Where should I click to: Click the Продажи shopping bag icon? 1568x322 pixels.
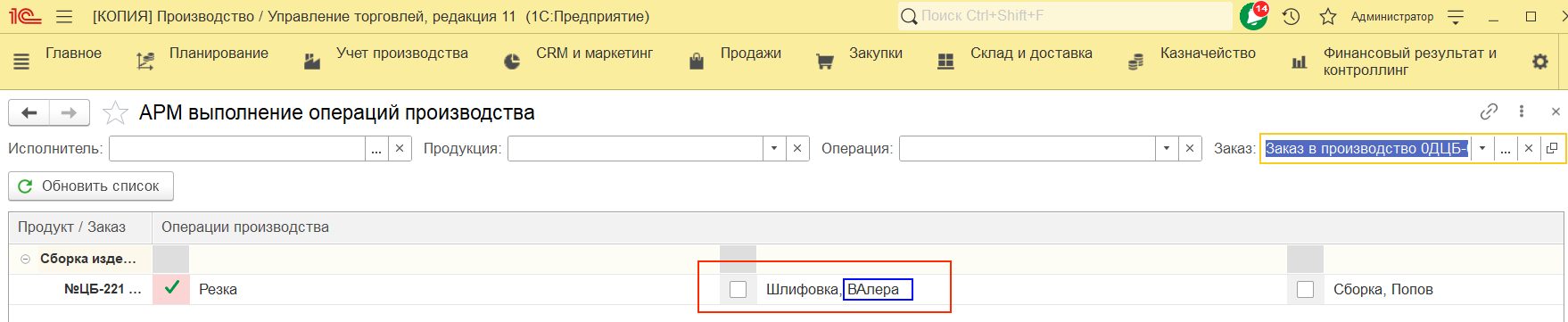(697, 62)
